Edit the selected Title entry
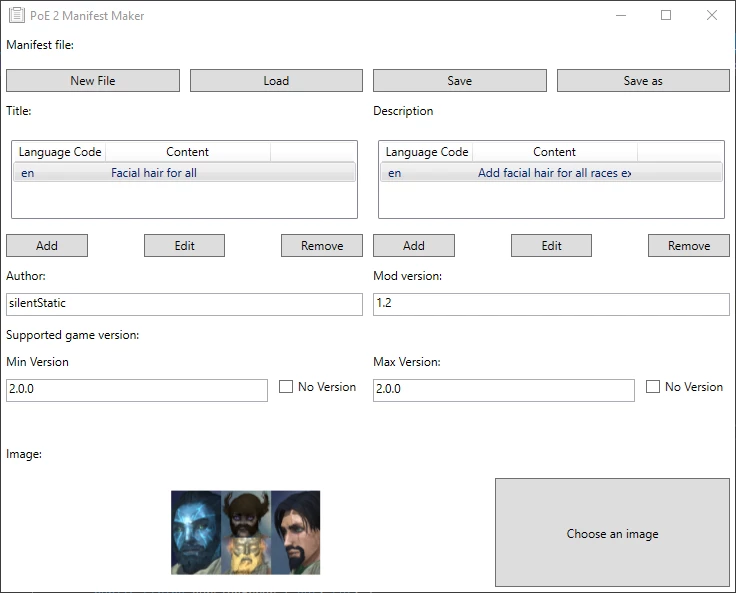Screen dimensions: 736x593 point(184,246)
